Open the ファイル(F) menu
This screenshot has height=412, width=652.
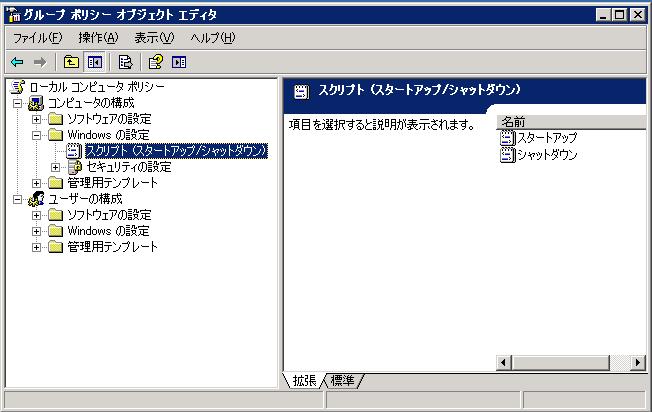click(37, 38)
